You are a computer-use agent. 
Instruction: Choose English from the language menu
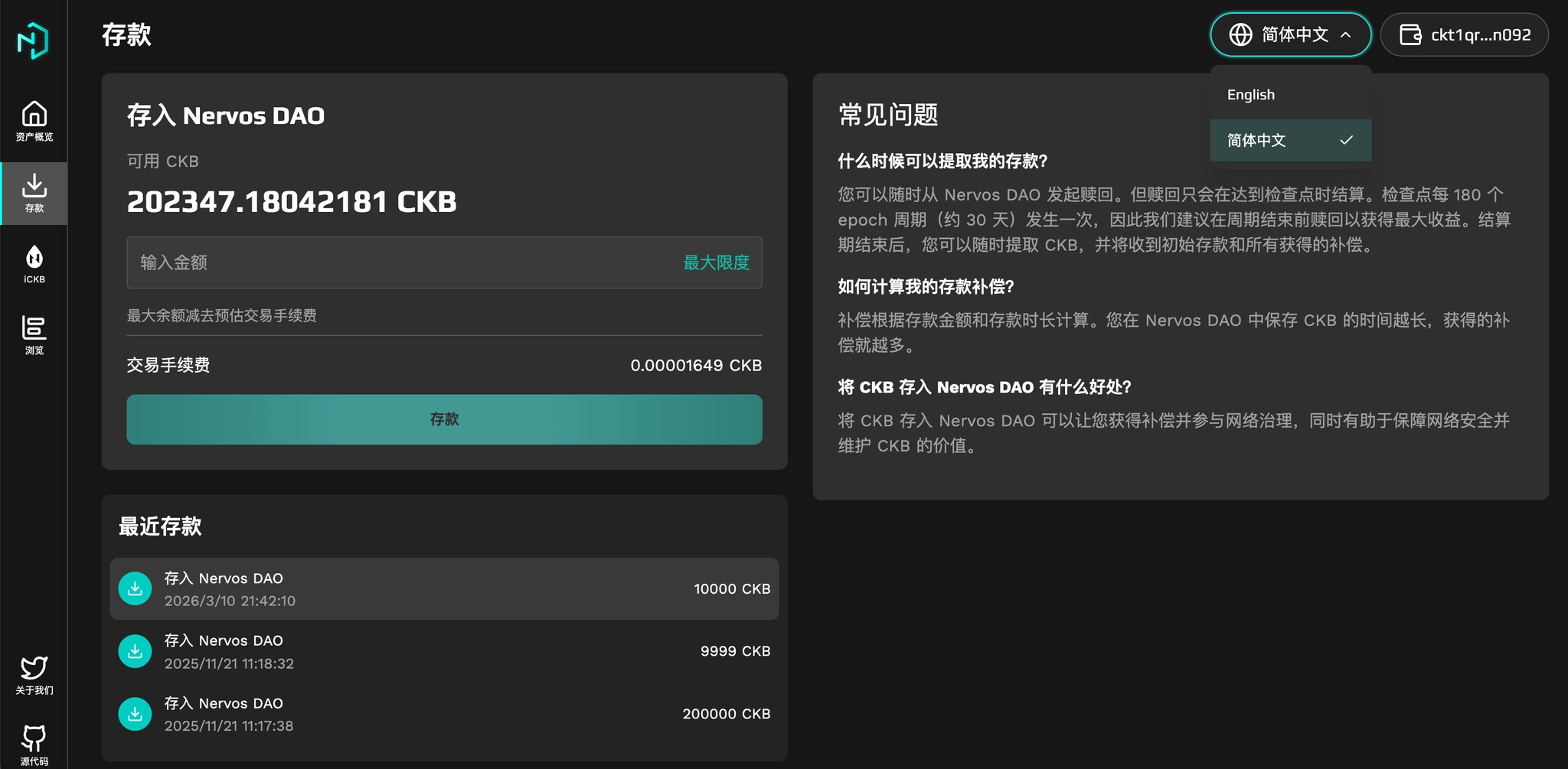click(1290, 95)
